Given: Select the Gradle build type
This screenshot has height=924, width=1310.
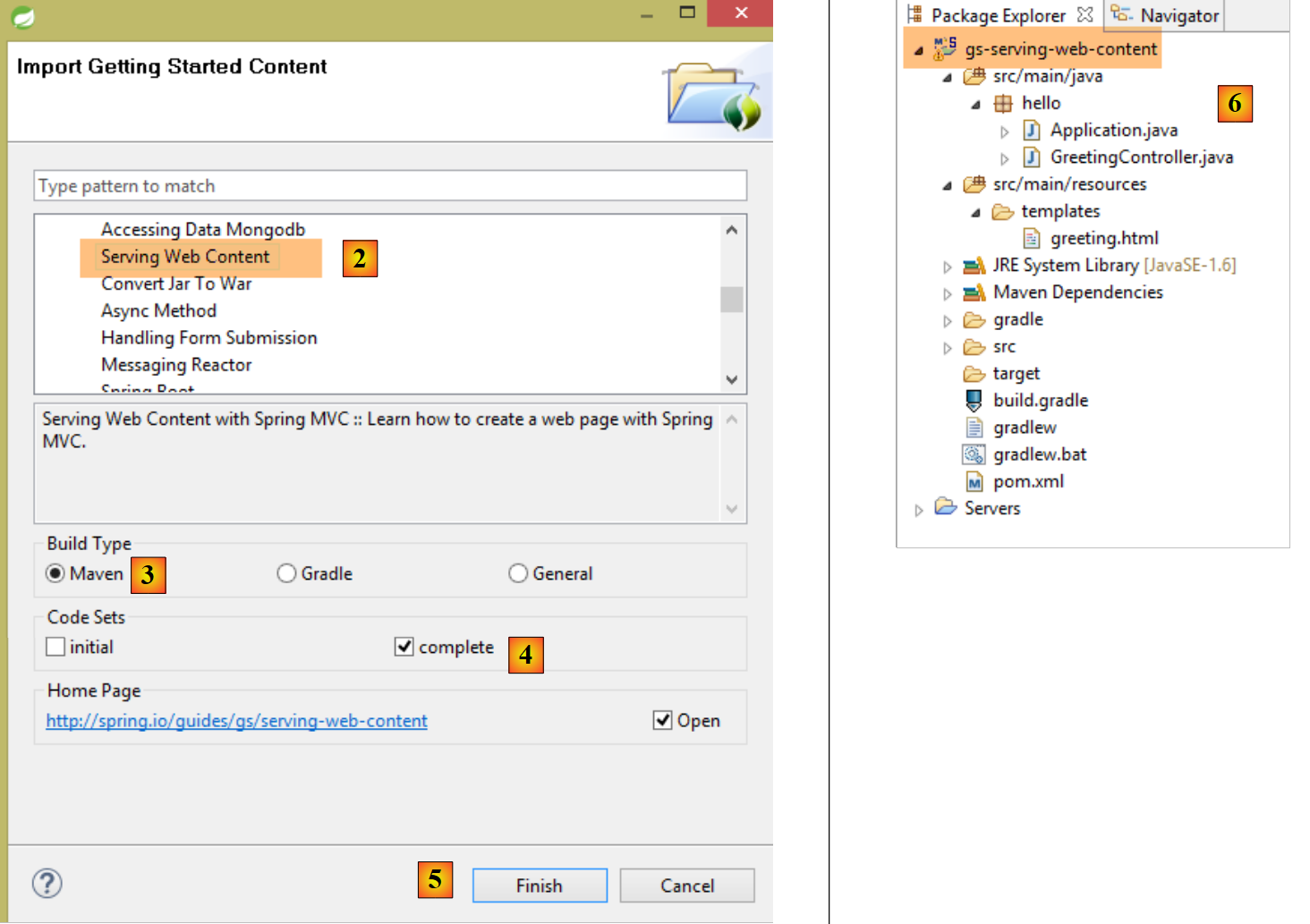Looking at the screenshot, I should point(286,573).
